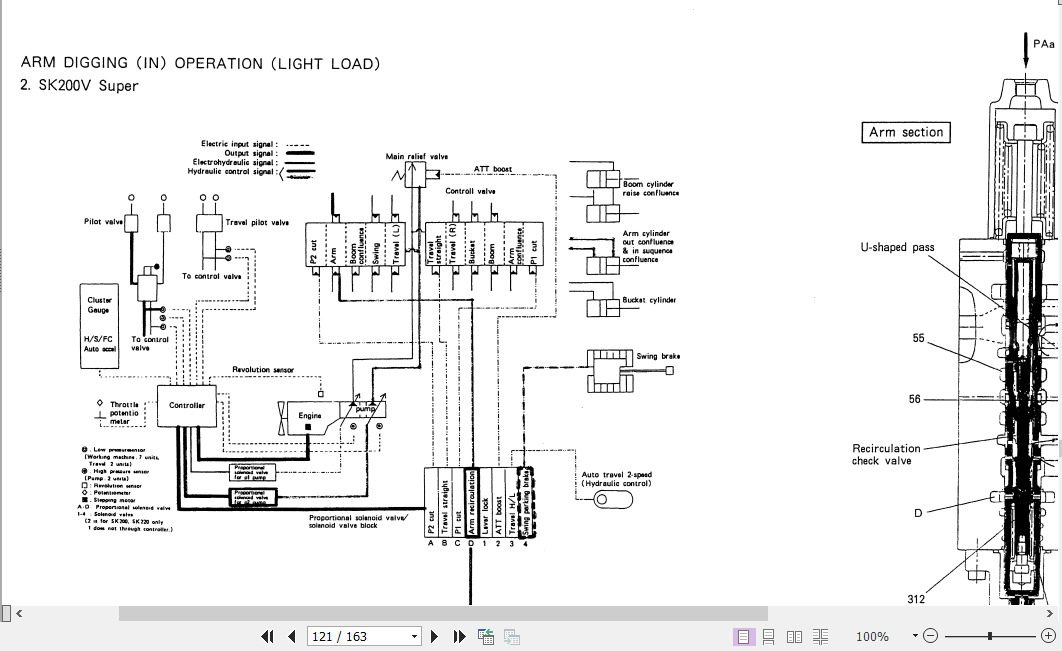This screenshot has width=1062, height=651.
Task: Click the 'Engine' label in diagram
Action: coord(310,415)
